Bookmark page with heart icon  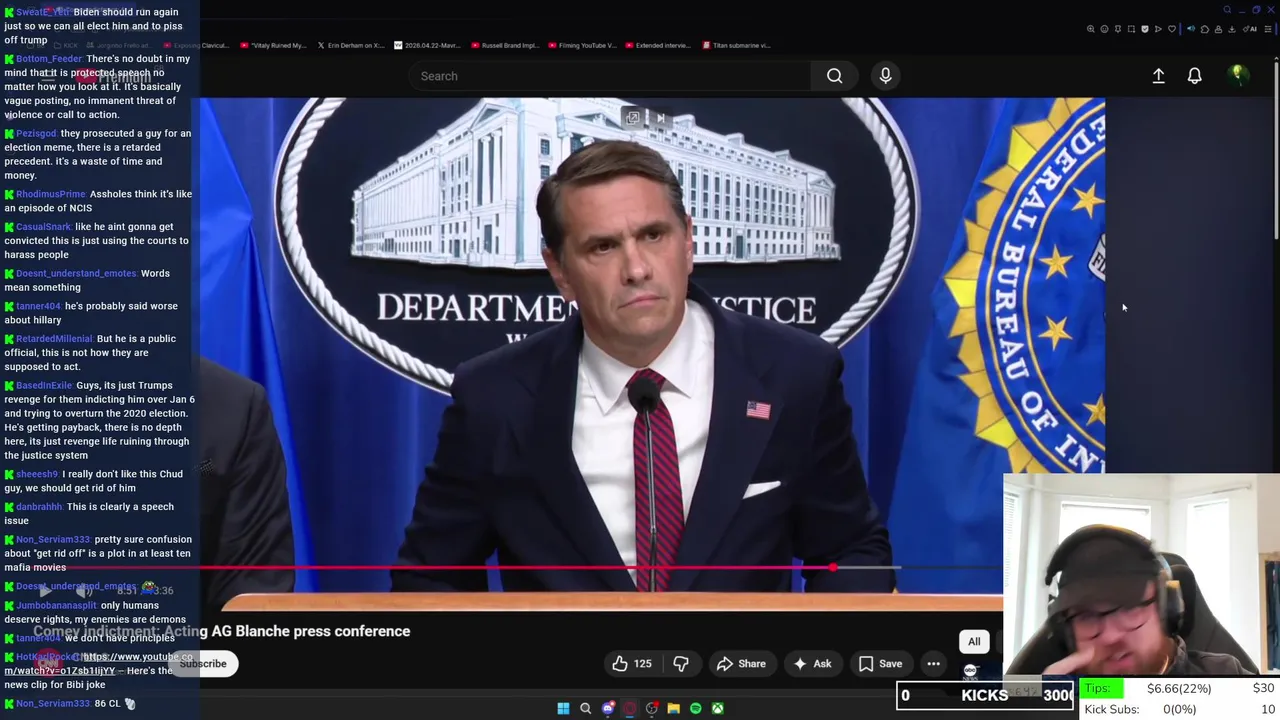click(x=1172, y=29)
